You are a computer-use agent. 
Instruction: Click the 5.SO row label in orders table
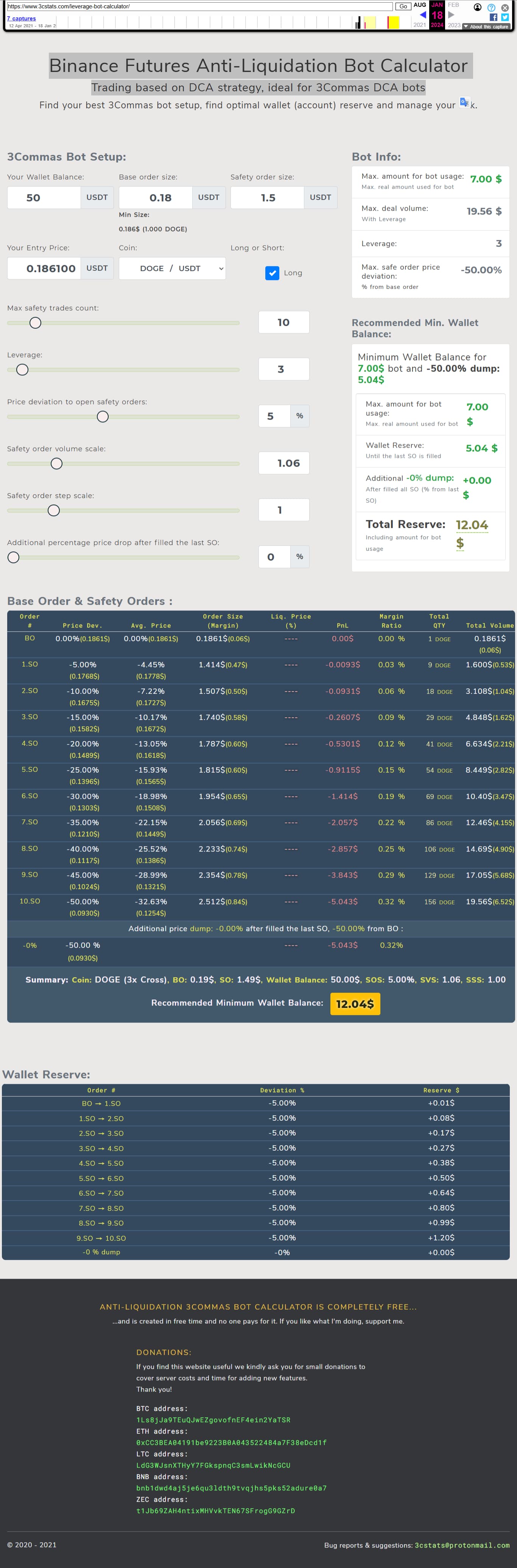[x=30, y=769]
